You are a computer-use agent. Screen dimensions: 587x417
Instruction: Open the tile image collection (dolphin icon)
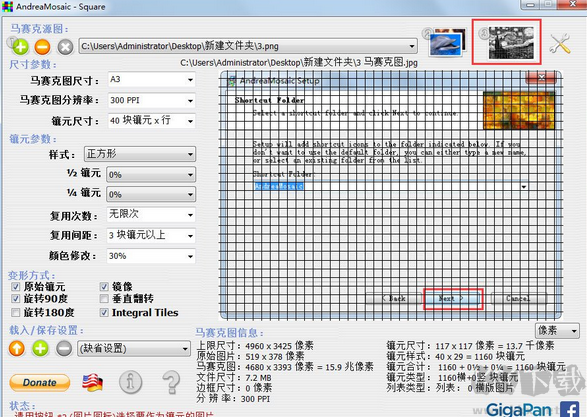[448, 42]
